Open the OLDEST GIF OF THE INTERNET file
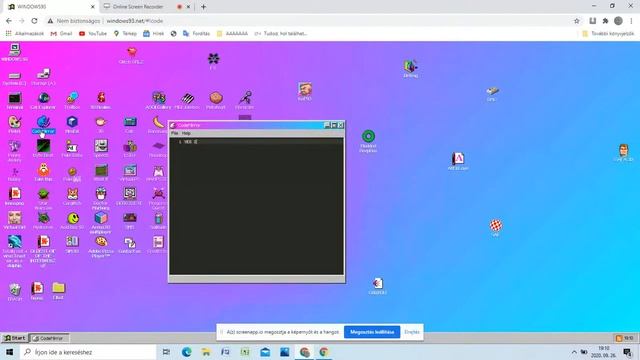 click(x=43, y=251)
